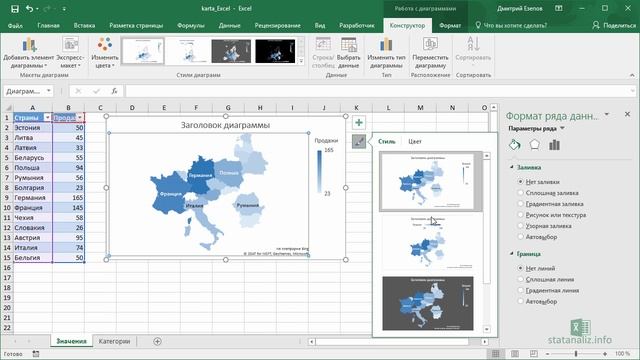Click Ribbon Display Options icon in title bar

coord(559,8)
